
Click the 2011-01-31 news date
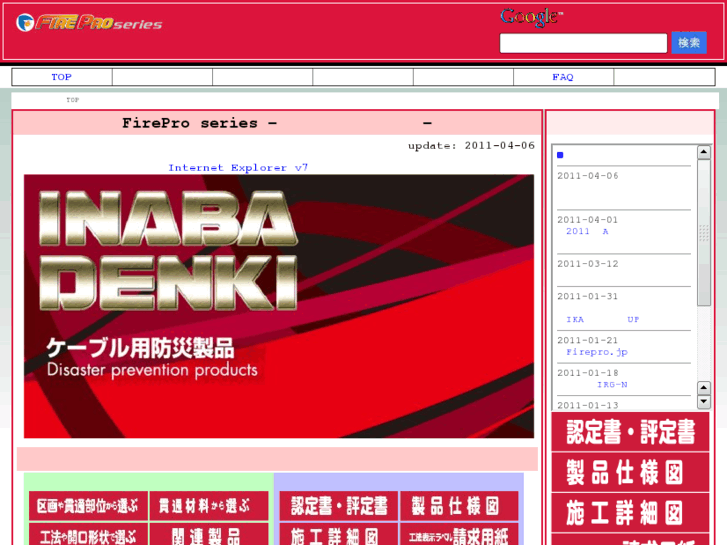[x=587, y=296]
